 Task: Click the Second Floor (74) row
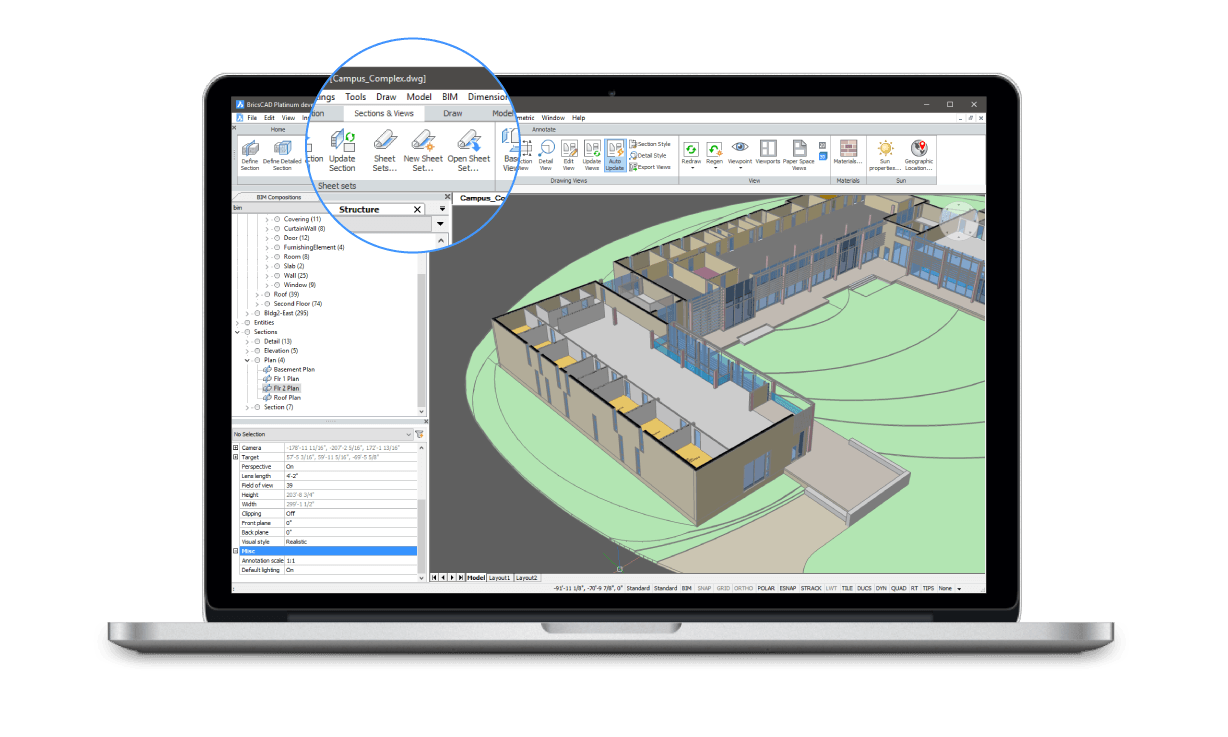(298, 304)
